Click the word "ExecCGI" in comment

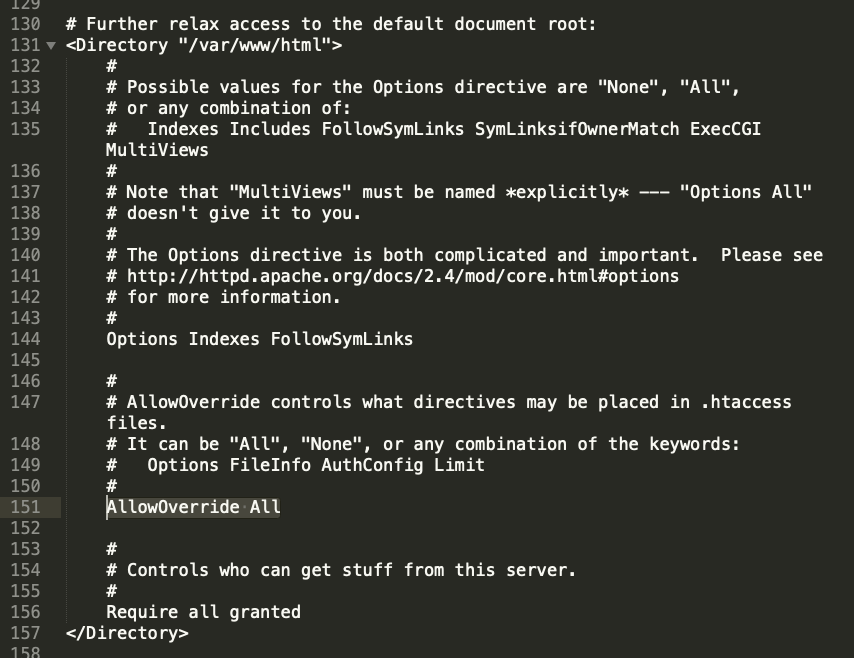[726, 129]
